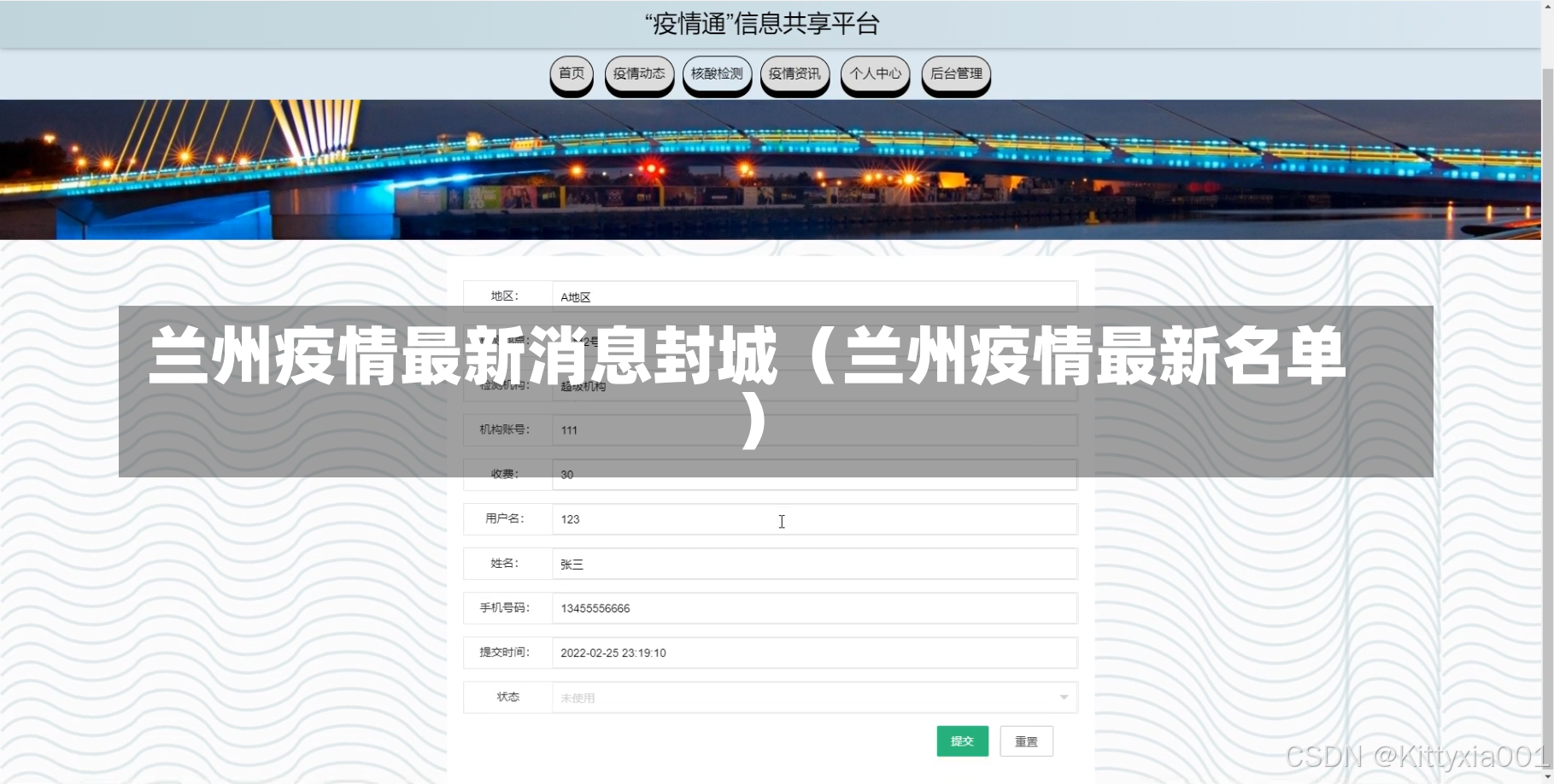
Task: Click the 重置 reset button
Action: pos(1026,741)
